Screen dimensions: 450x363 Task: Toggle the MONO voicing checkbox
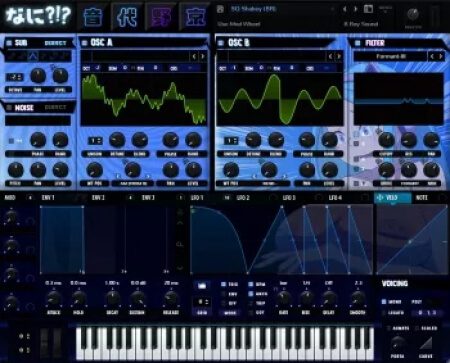point(384,302)
